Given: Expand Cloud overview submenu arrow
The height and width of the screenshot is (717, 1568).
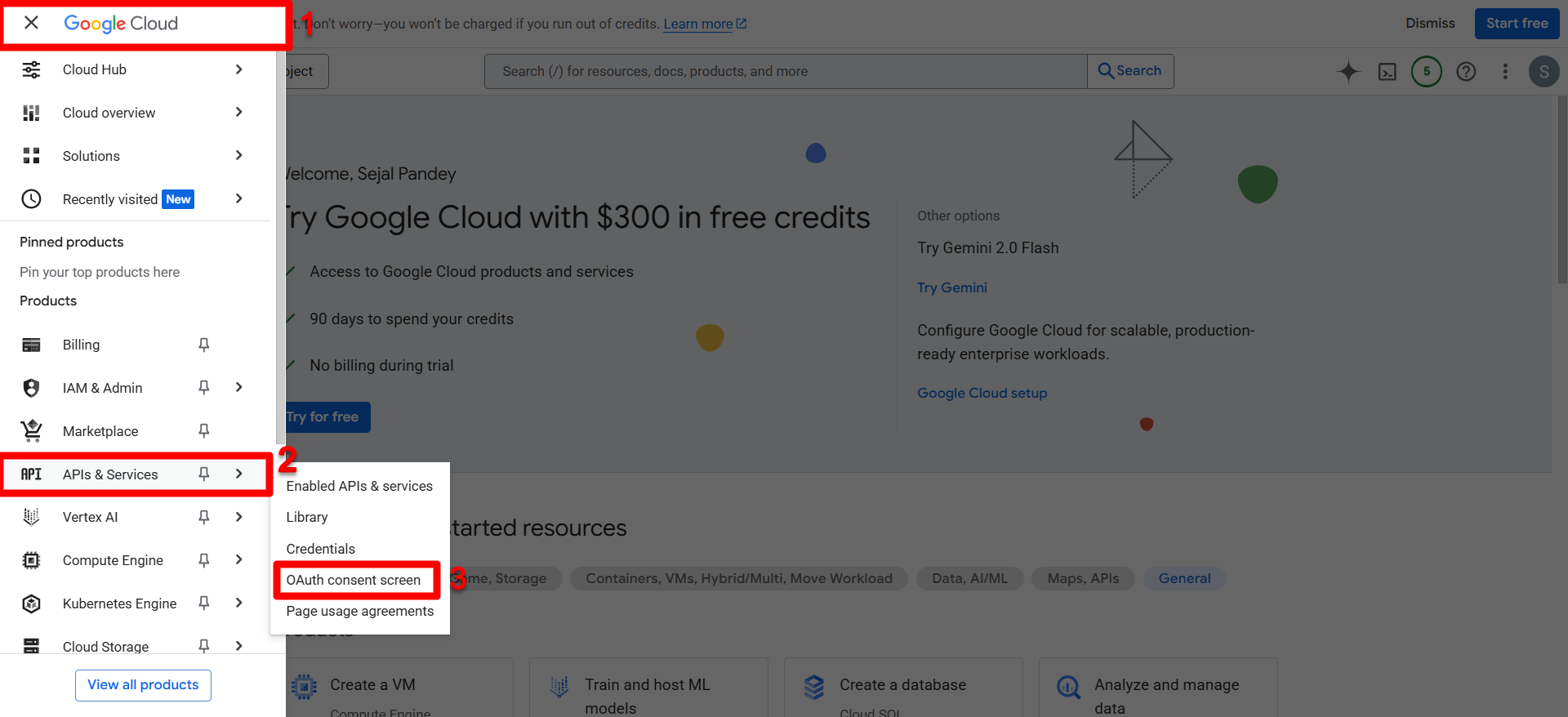Looking at the screenshot, I should coord(238,112).
